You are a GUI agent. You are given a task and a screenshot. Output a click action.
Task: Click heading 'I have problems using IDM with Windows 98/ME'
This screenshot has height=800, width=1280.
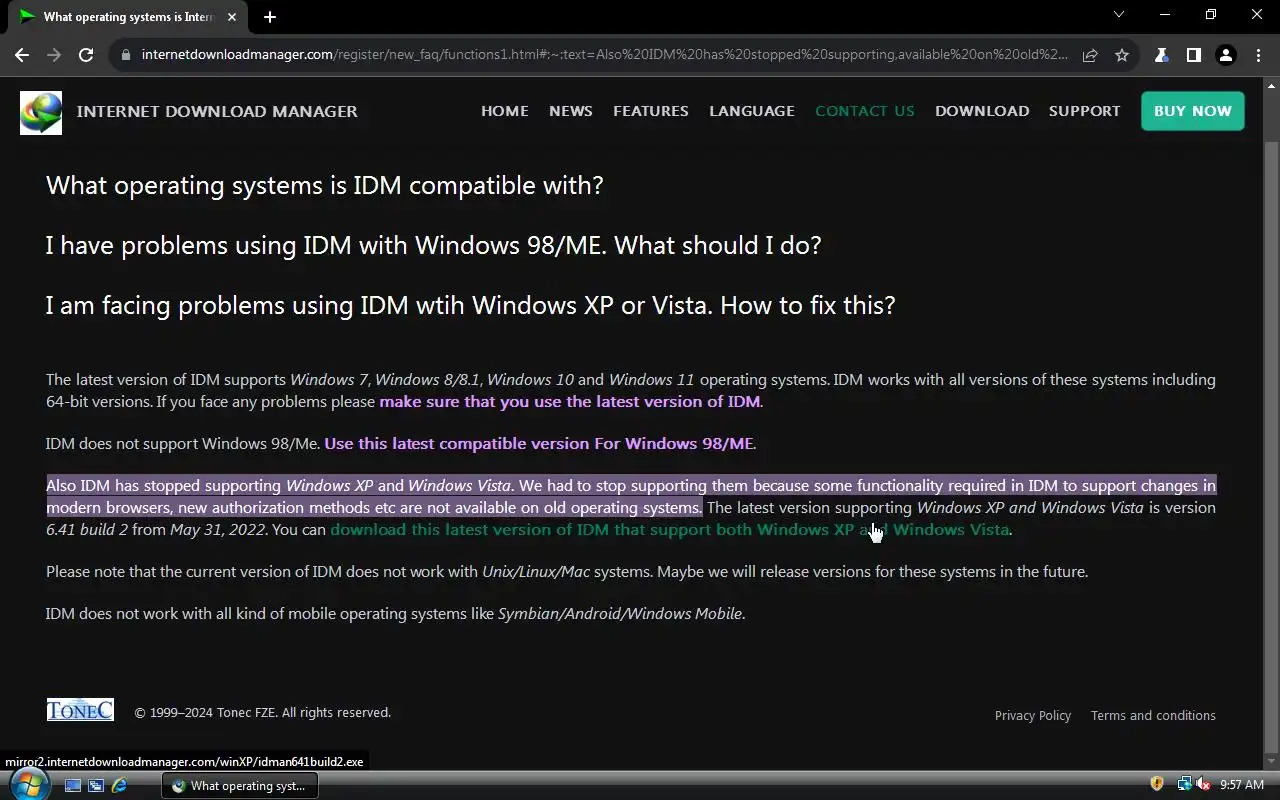point(433,246)
